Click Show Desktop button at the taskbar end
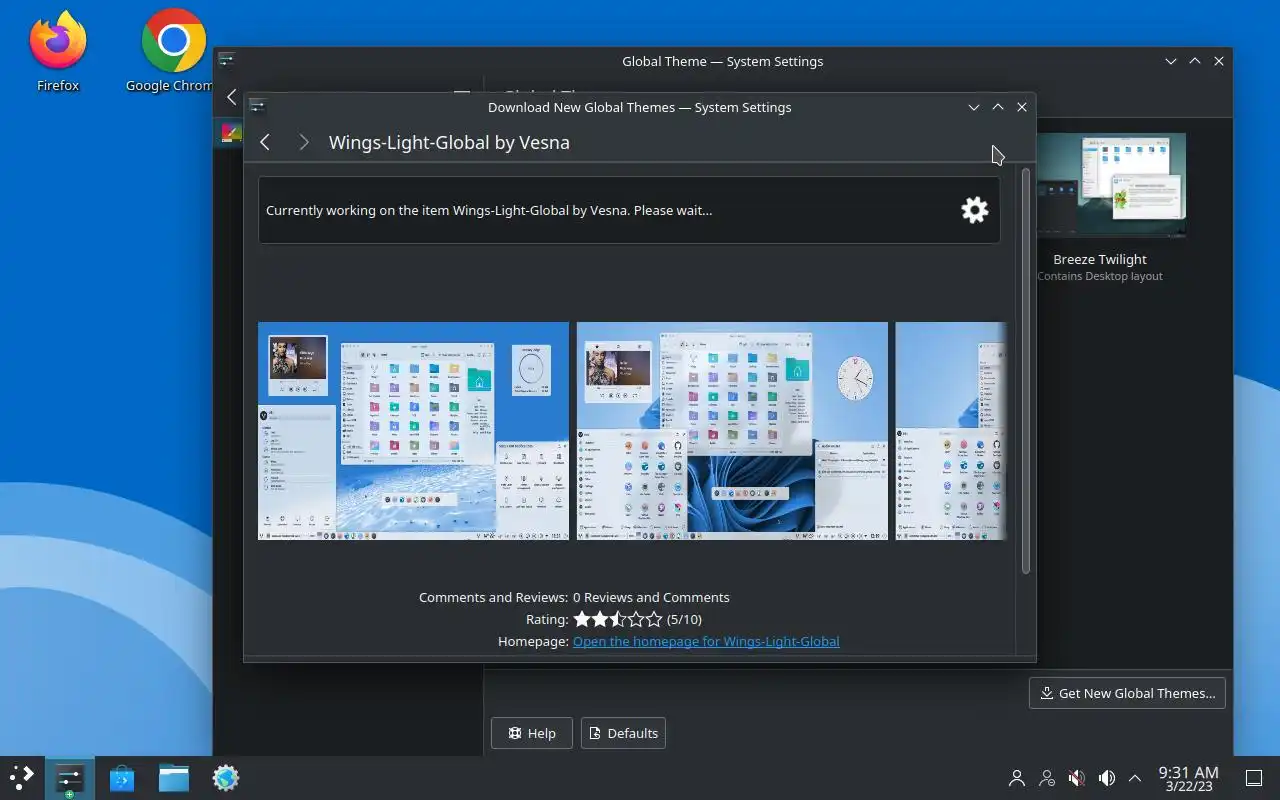This screenshot has height=800, width=1280. (x=1253, y=778)
